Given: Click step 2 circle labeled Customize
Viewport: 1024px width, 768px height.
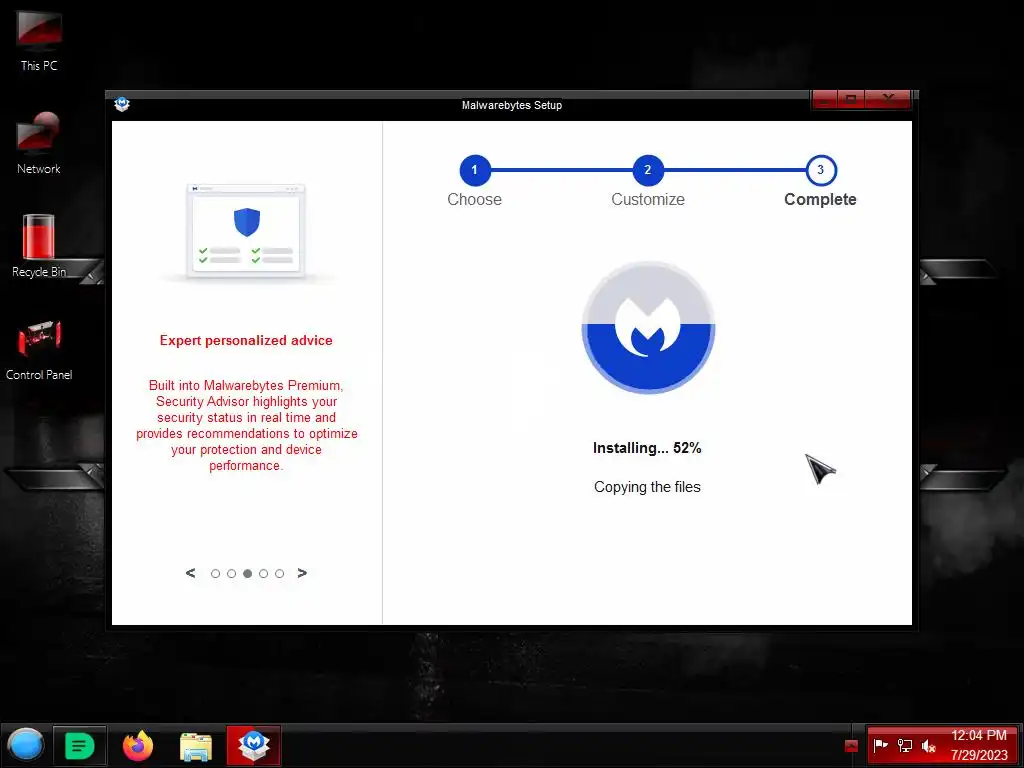Looking at the screenshot, I should pyautogui.click(x=648, y=170).
